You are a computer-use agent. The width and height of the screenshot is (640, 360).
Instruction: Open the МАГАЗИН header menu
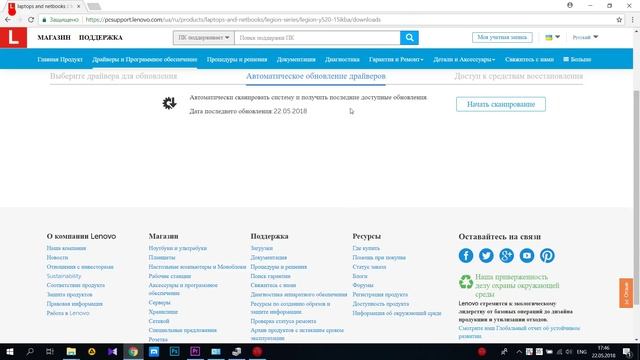54,38
